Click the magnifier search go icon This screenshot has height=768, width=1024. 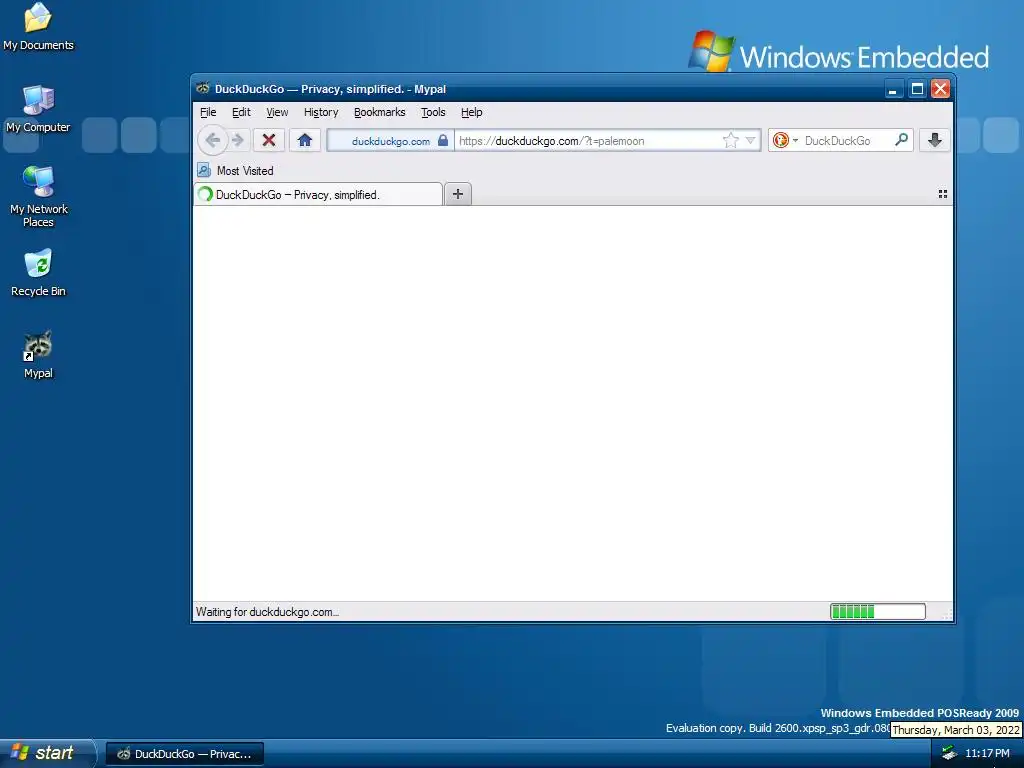(901, 140)
